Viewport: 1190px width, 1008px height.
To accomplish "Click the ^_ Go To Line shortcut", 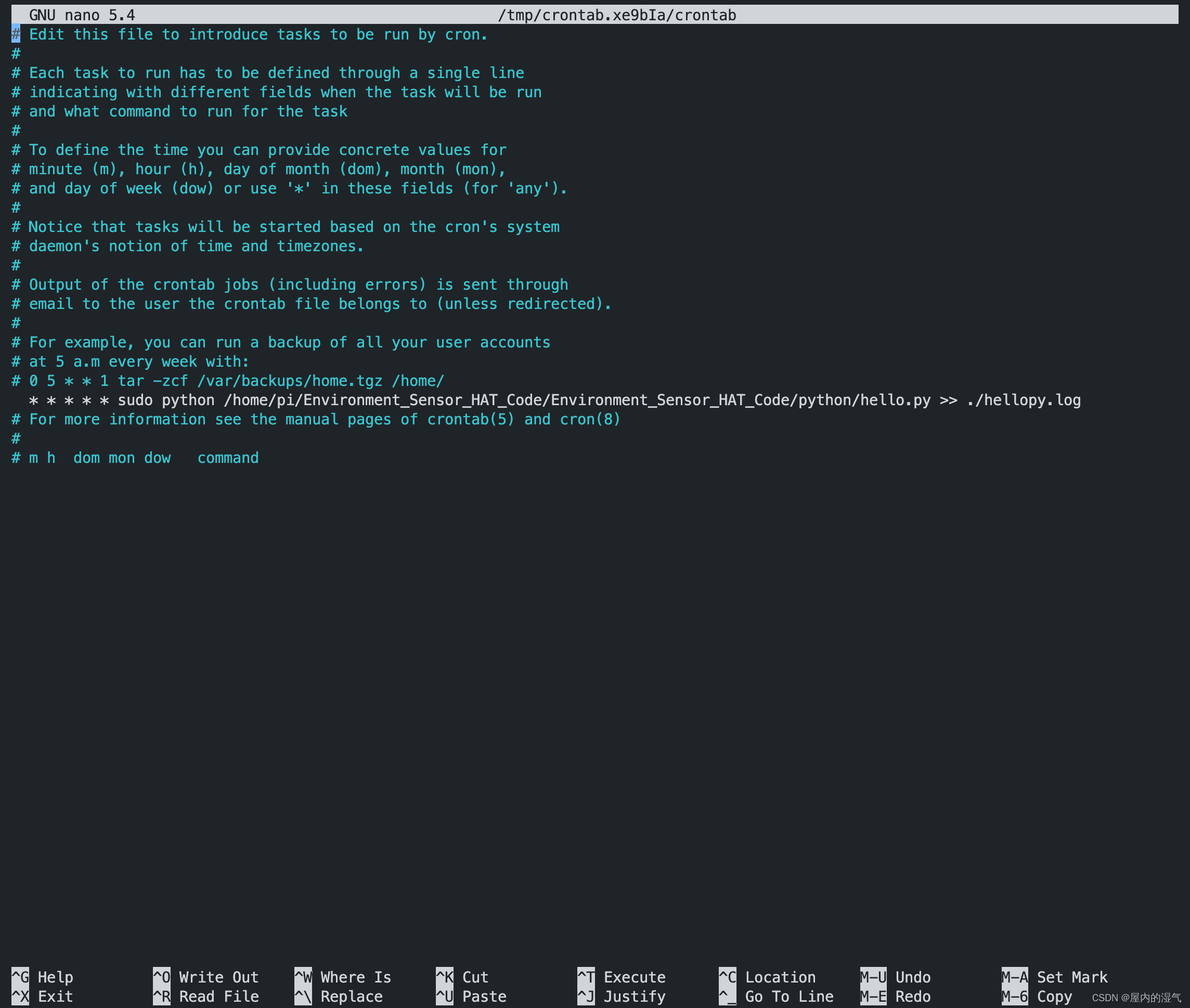I will click(776, 997).
